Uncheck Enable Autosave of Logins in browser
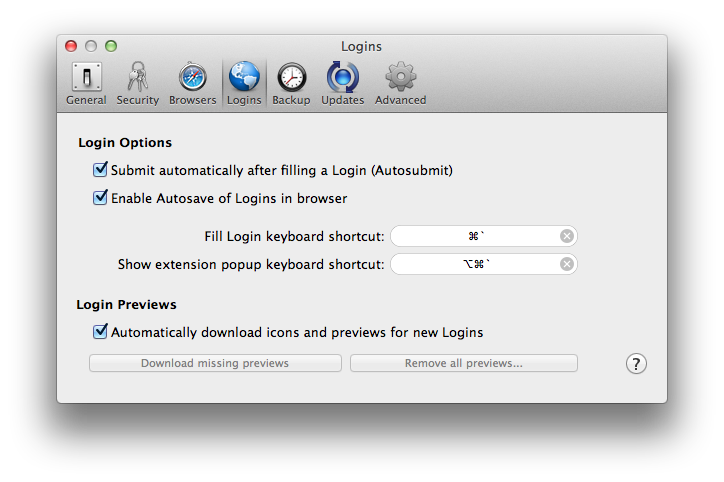 tap(100, 198)
